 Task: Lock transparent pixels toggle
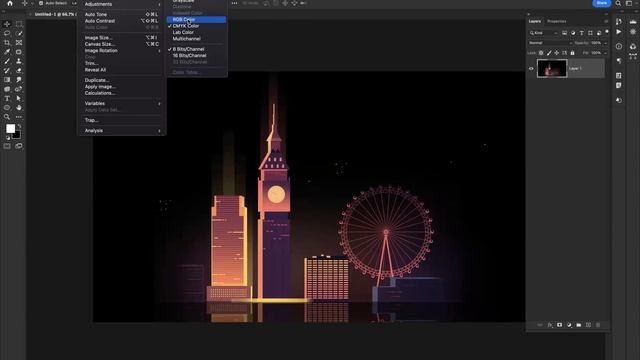pos(541,53)
